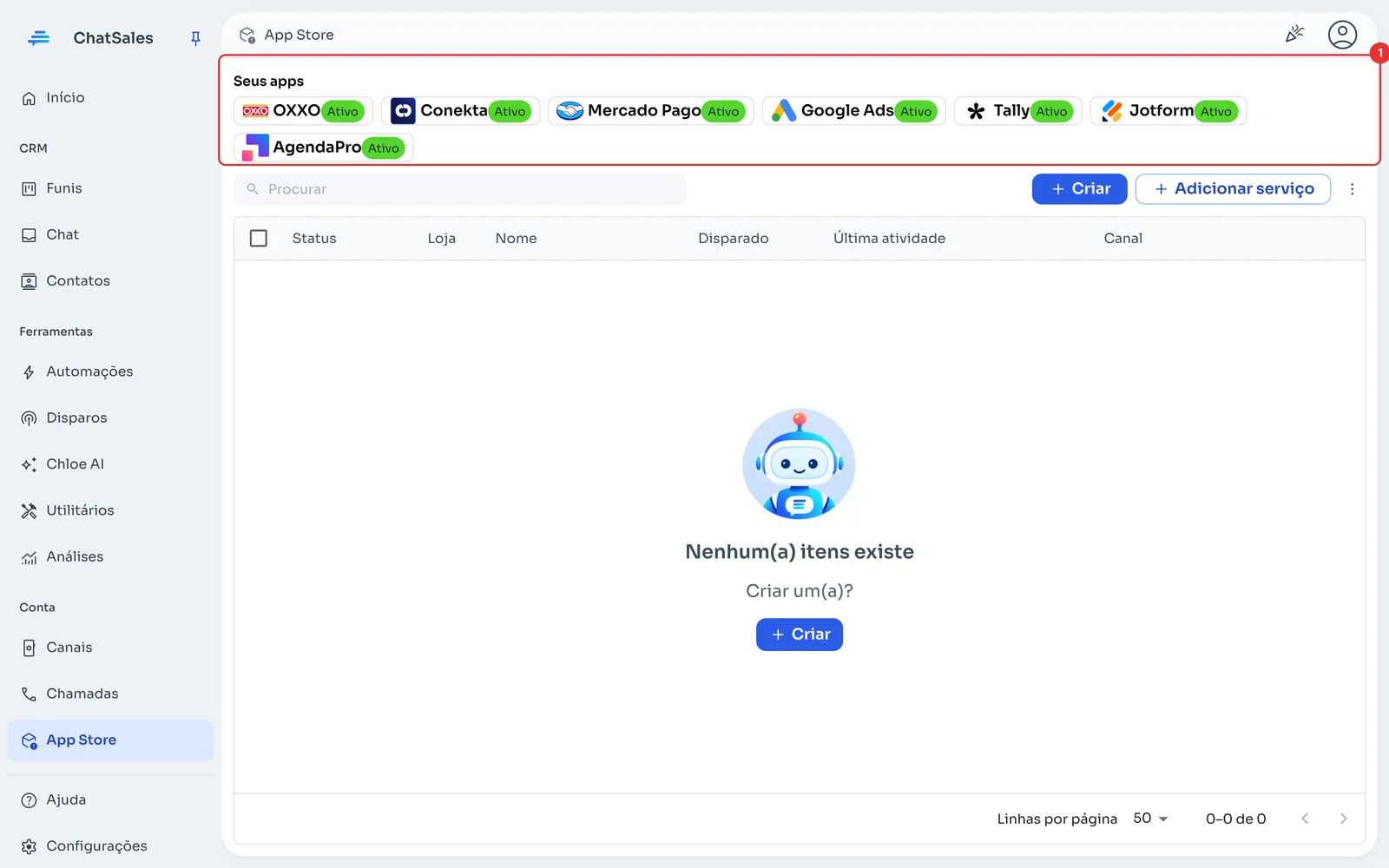Click the Contatos sidebar icon
Screen dimensions: 1389x868
coord(29,281)
